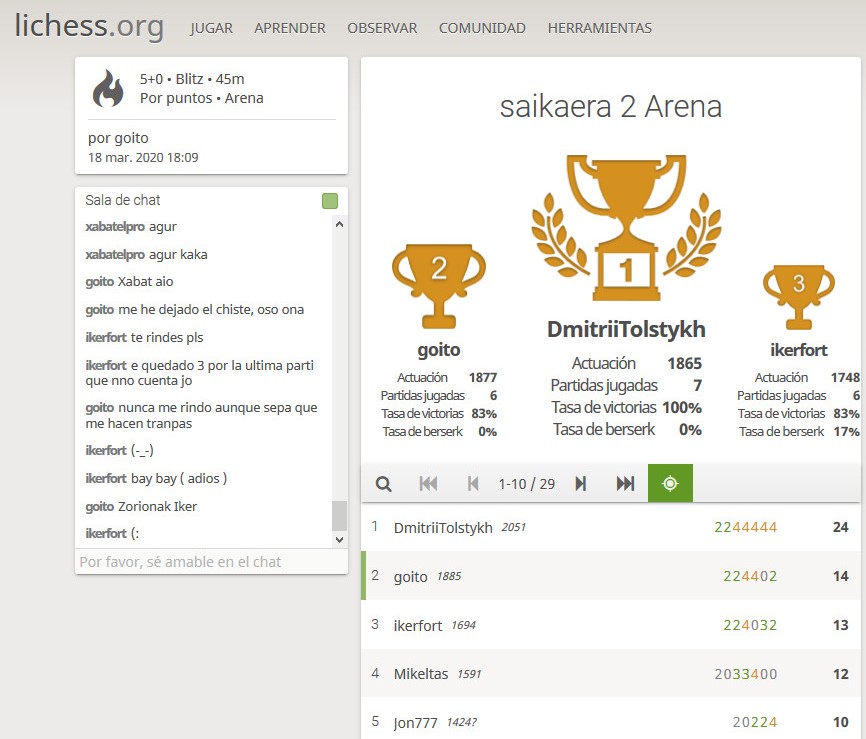The height and width of the screenshot is (739, 866).
Task: Expand the OBSERVAR menu
Action: pyautogui.click(x=382, y=28)
